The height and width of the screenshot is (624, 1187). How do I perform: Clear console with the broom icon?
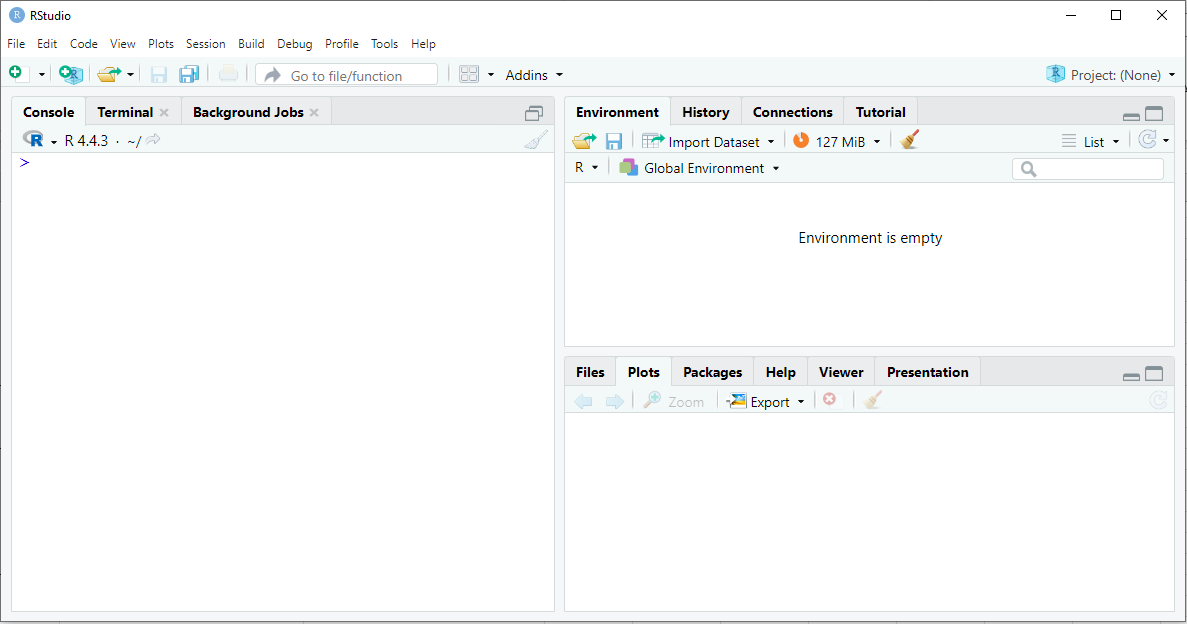click(536, 141)
